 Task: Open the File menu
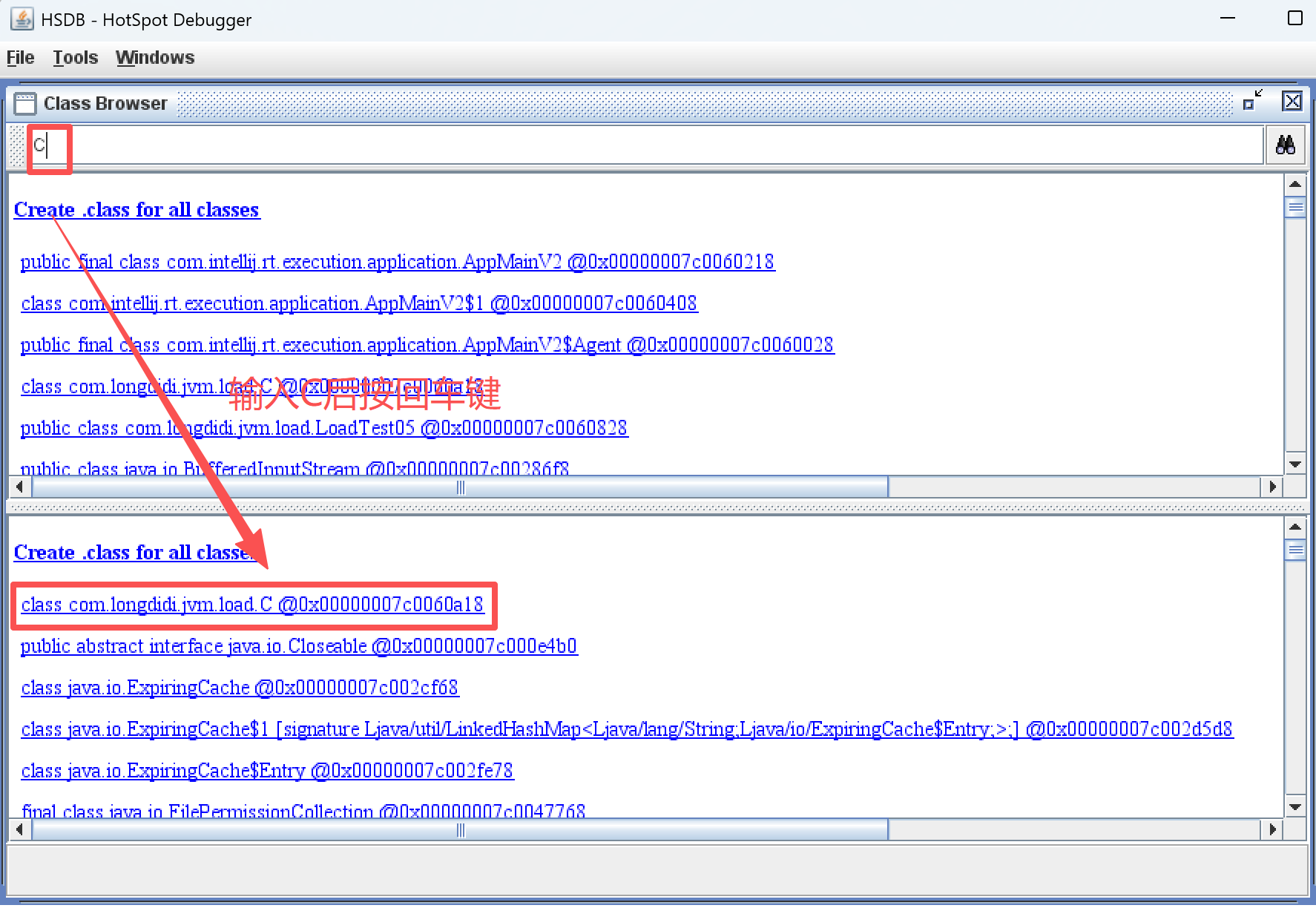(20, 57)
